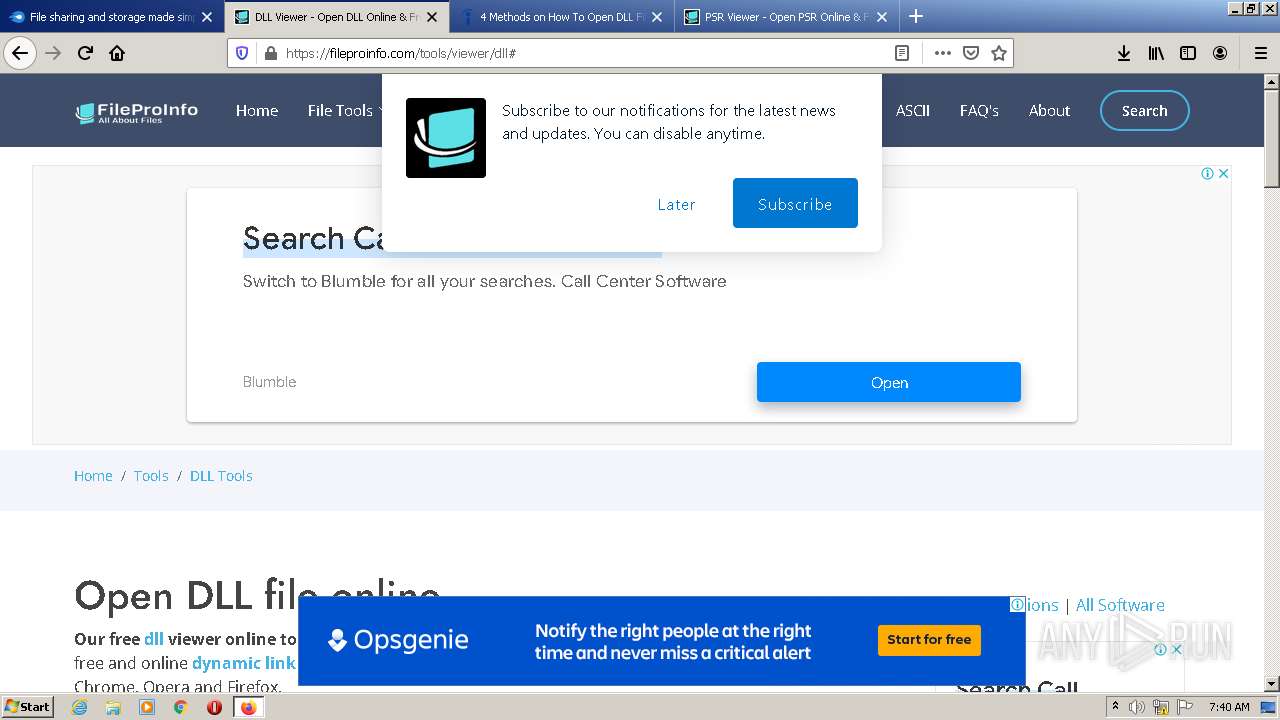Dismiss notification prompt with Later

[x=676, y=204]
